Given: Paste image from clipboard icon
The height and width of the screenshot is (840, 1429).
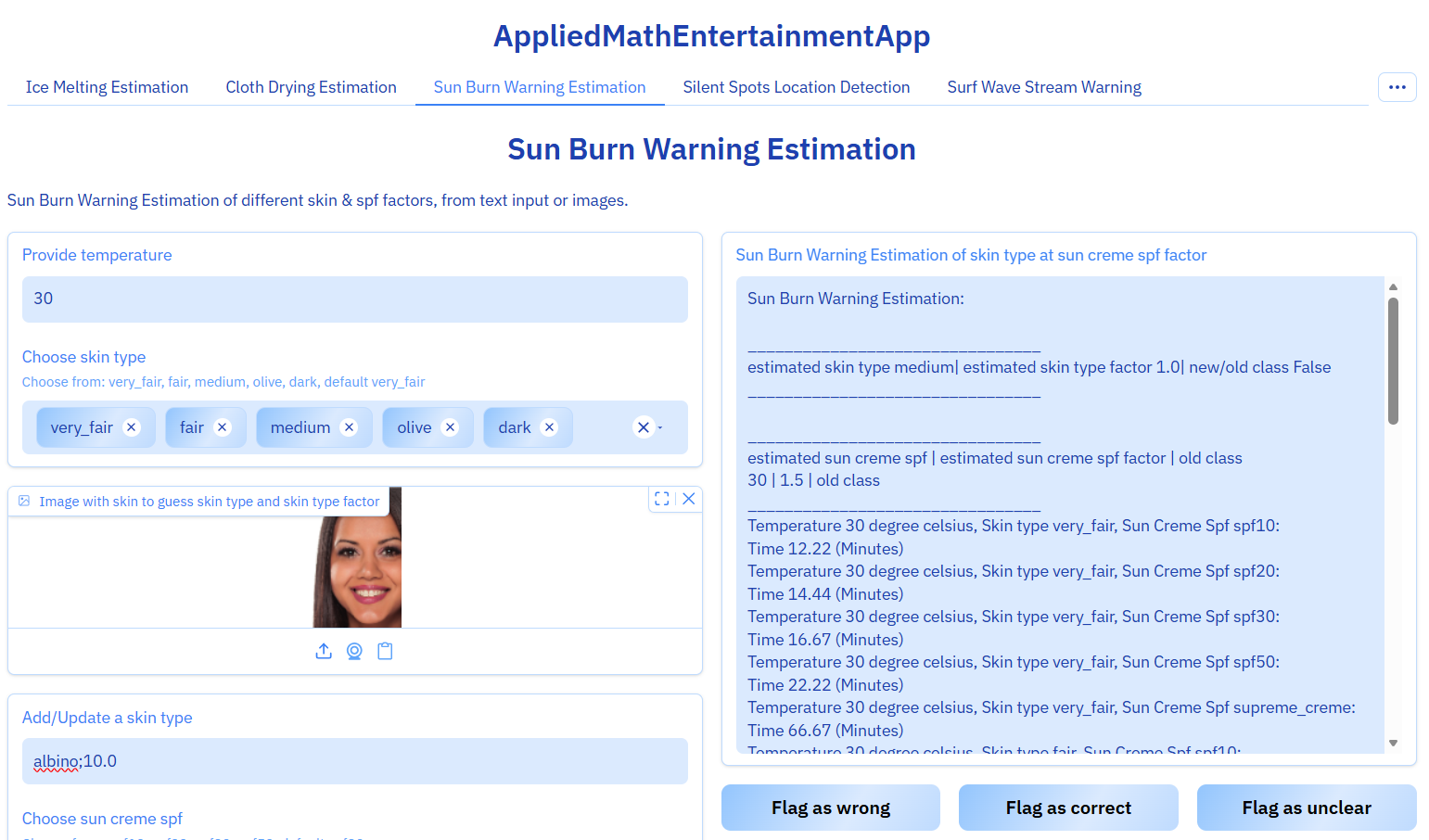Looking at the screenshot, I should click(385, 651).
